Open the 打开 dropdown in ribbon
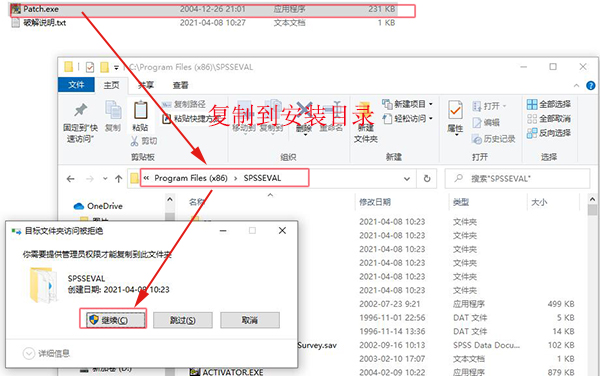Image resolution: width=600 pixels, height=376 pixels. [x=489, y=106]
